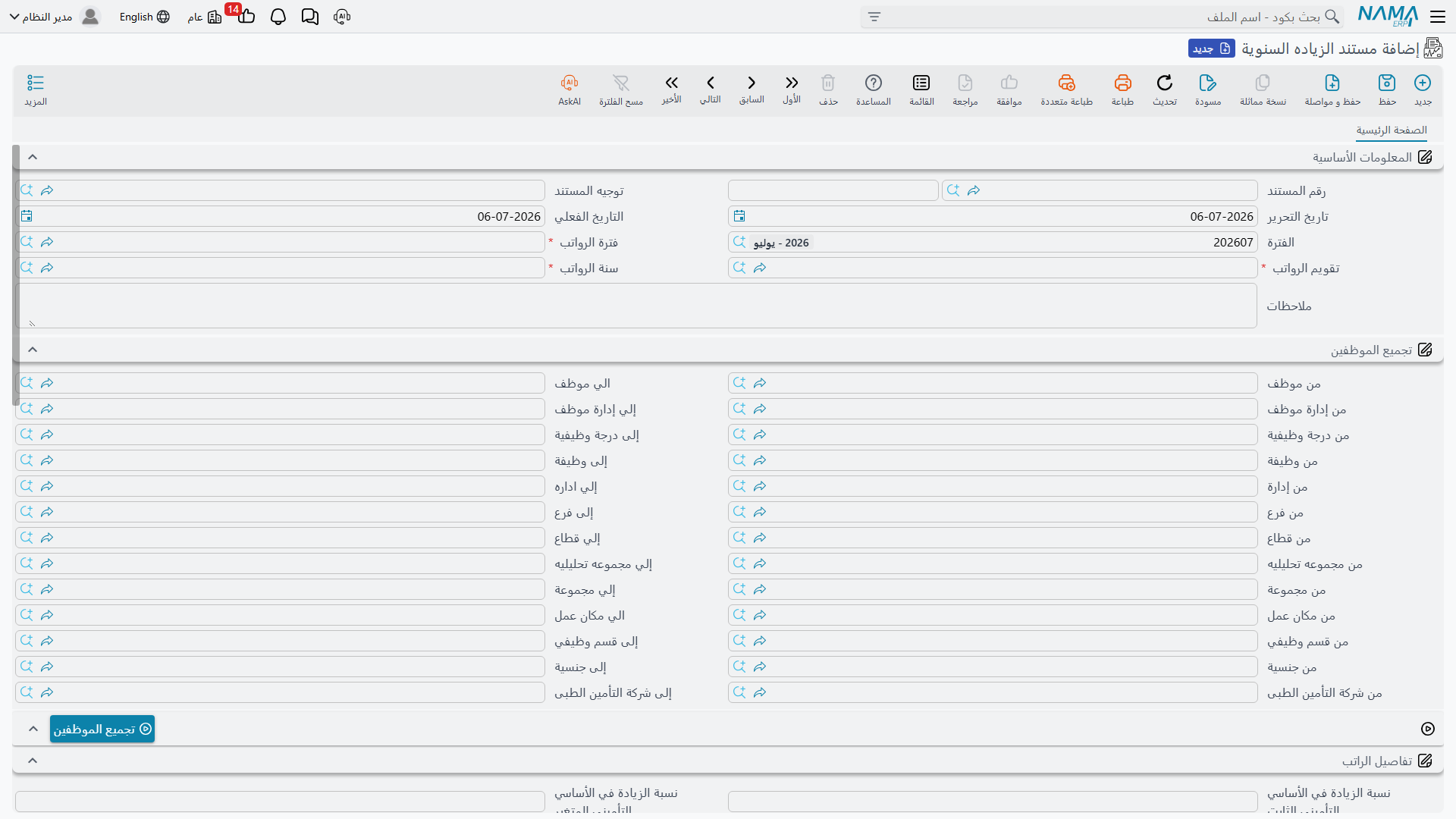Open the مدير النظام user dropdown
This screenshot has width=1456, height=819.
[x=55, y=17]
